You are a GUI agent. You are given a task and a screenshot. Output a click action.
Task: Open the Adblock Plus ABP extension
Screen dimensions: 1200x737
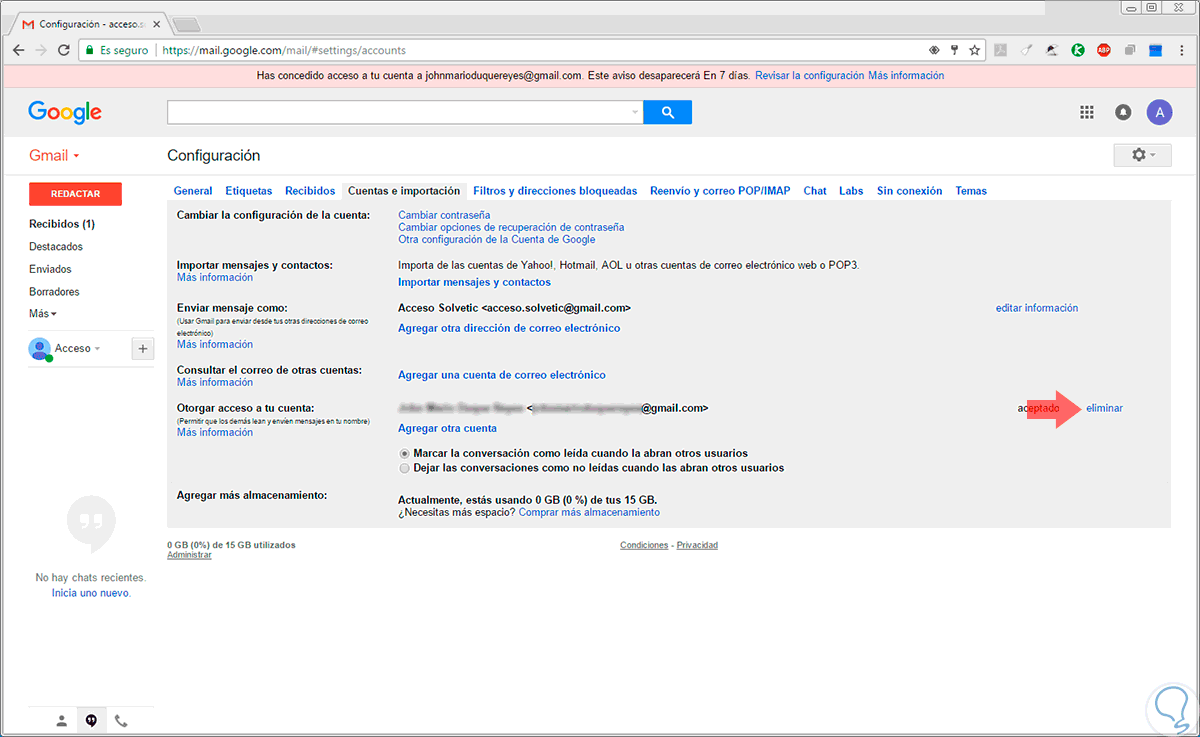1104,50
